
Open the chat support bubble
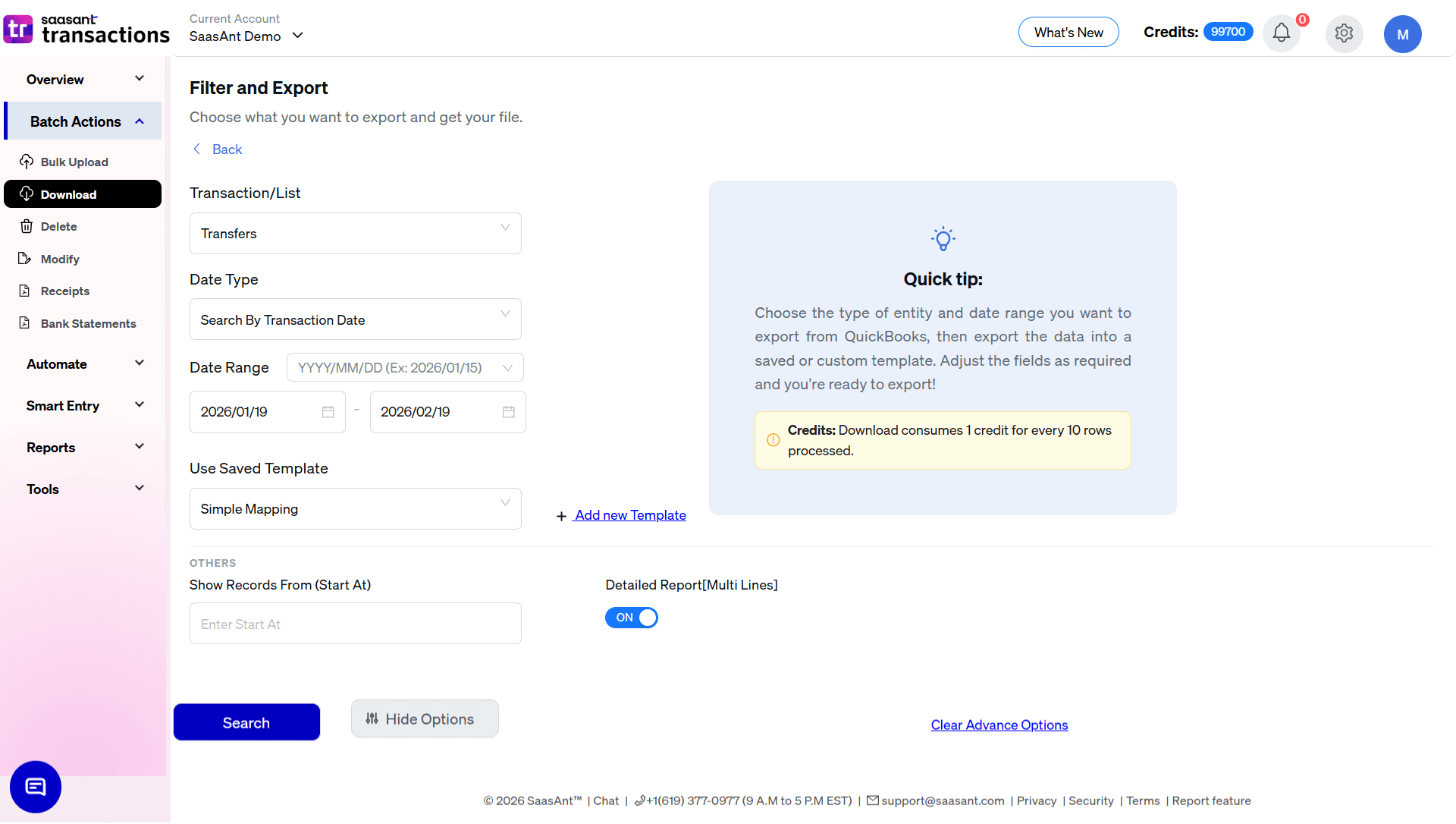35,787
